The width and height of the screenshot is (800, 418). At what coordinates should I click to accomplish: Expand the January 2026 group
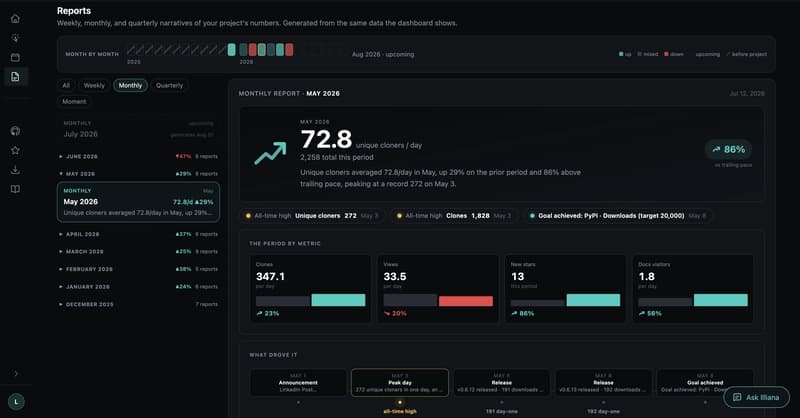(x=139, y=287)
